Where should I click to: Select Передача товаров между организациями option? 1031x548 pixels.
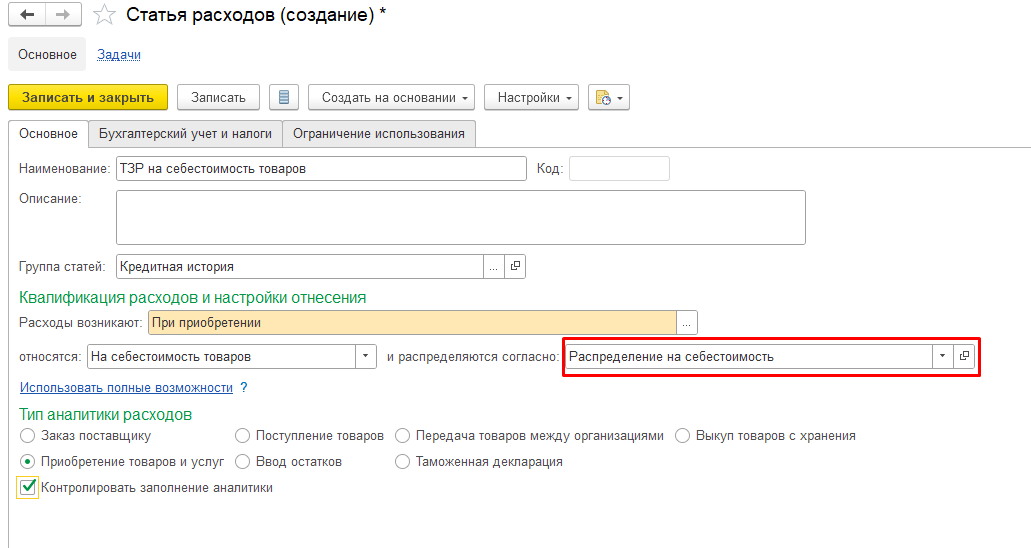[x=402, y=436]
